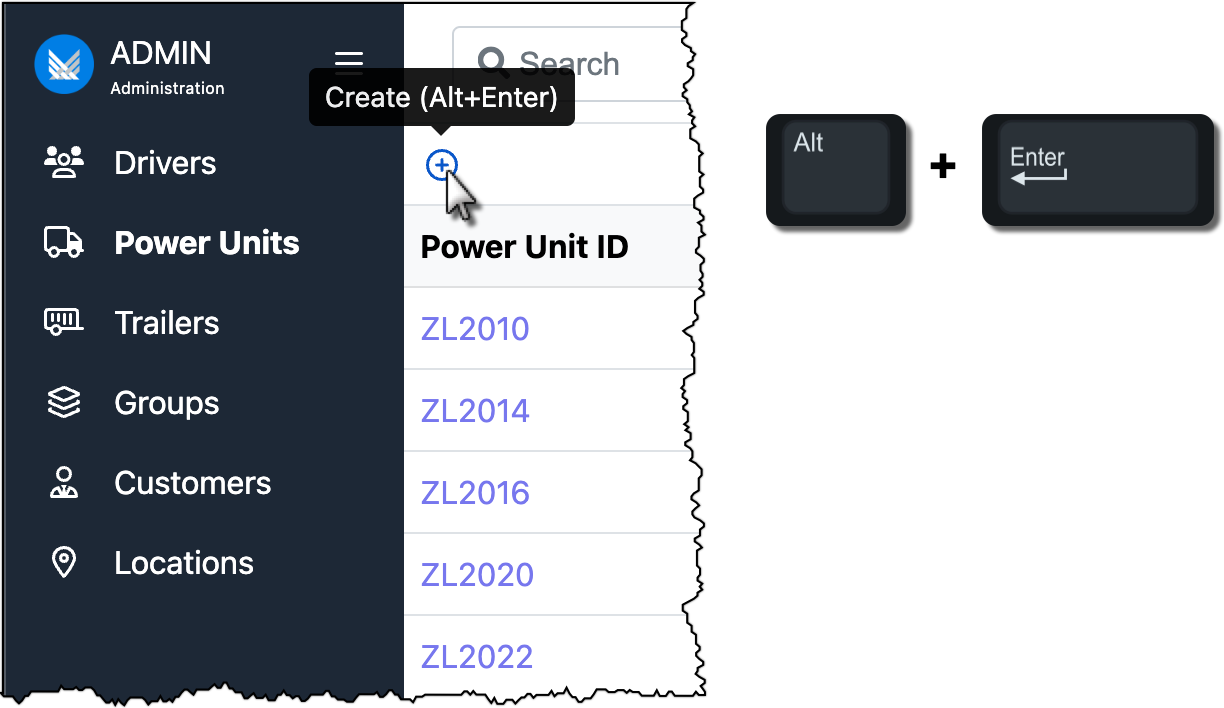Open the Drivers menu item
The height and width of the screenshot is (708, 1224).
(x=165, y=163)
